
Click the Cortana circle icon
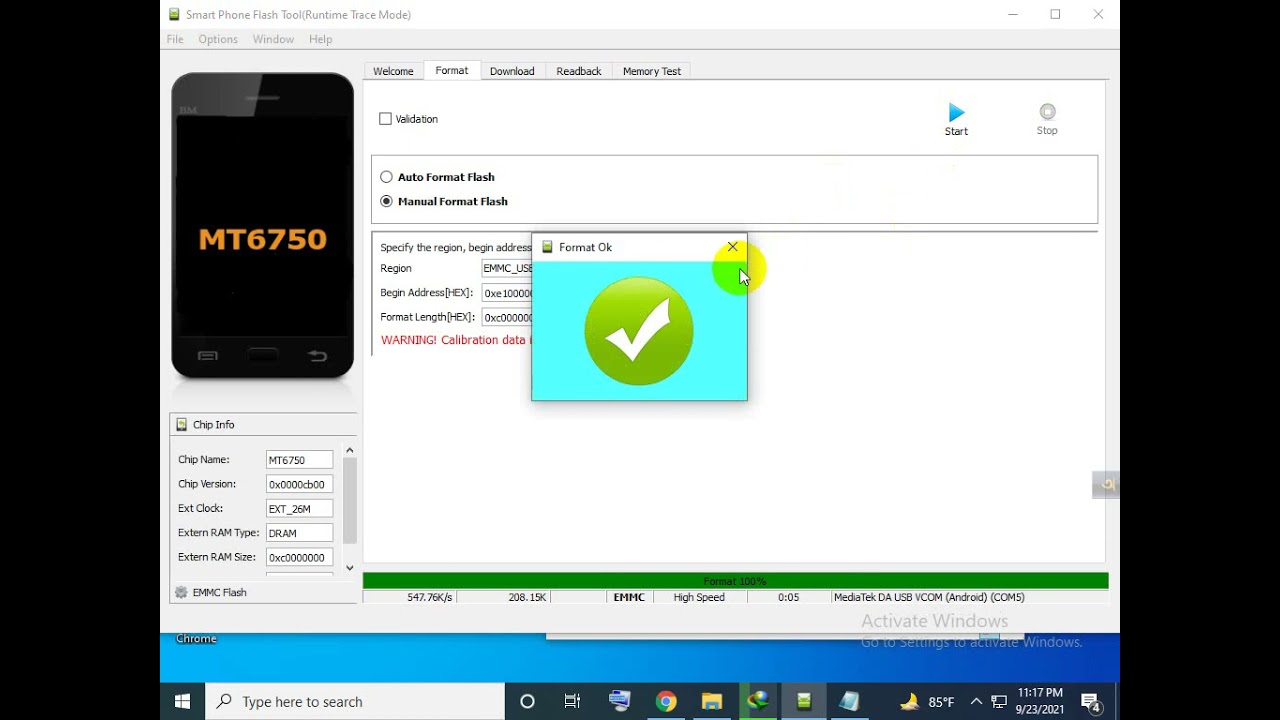pyautogui.click(x=527, y=701)
